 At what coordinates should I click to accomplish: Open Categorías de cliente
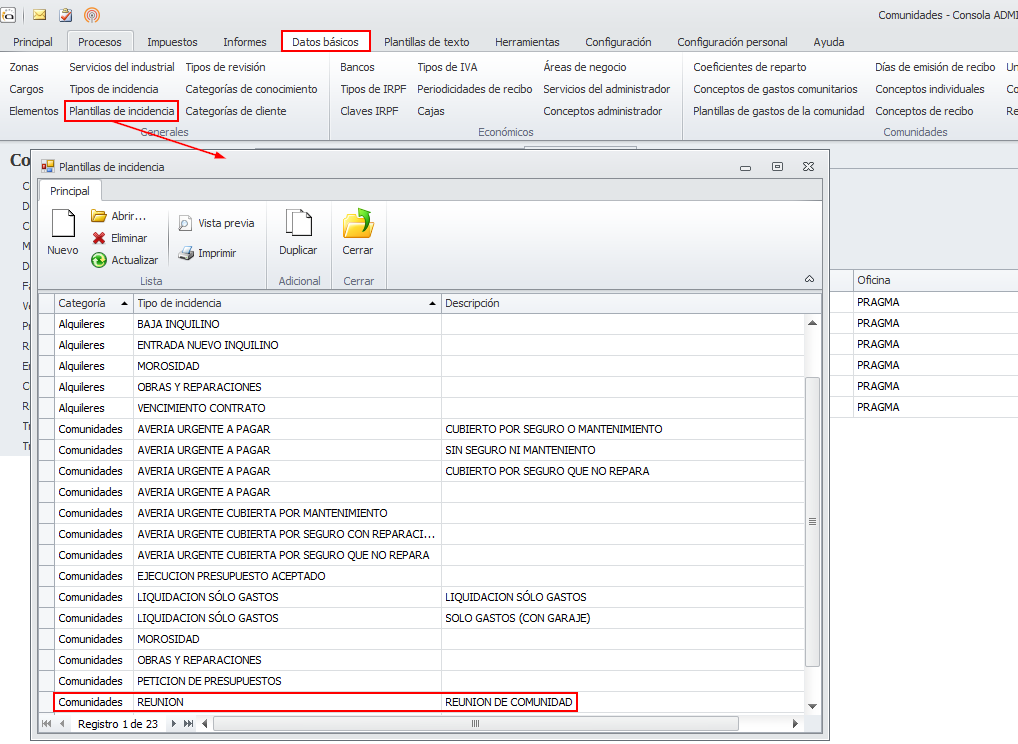click(x=236, y=111)
